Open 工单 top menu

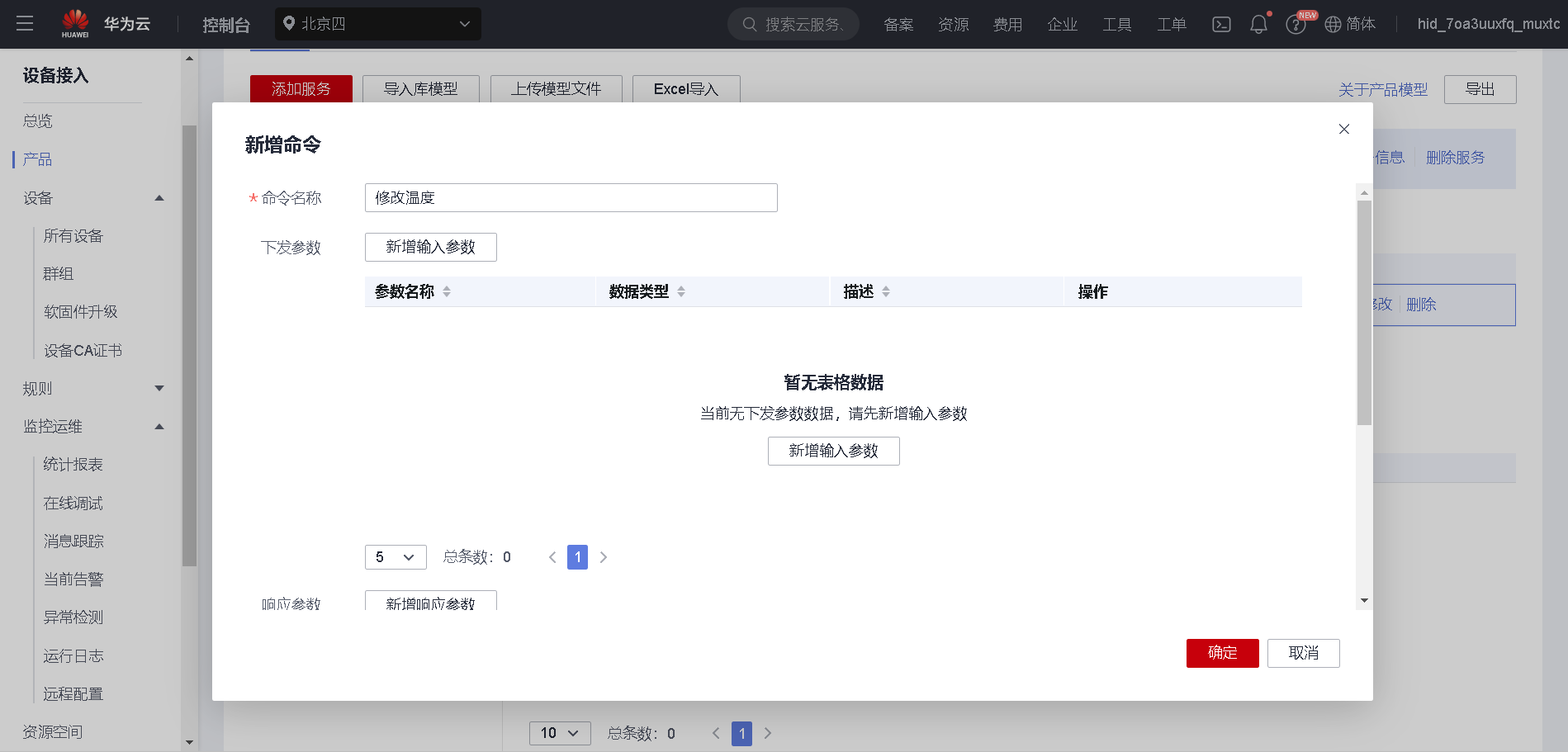pos(1172,25)
